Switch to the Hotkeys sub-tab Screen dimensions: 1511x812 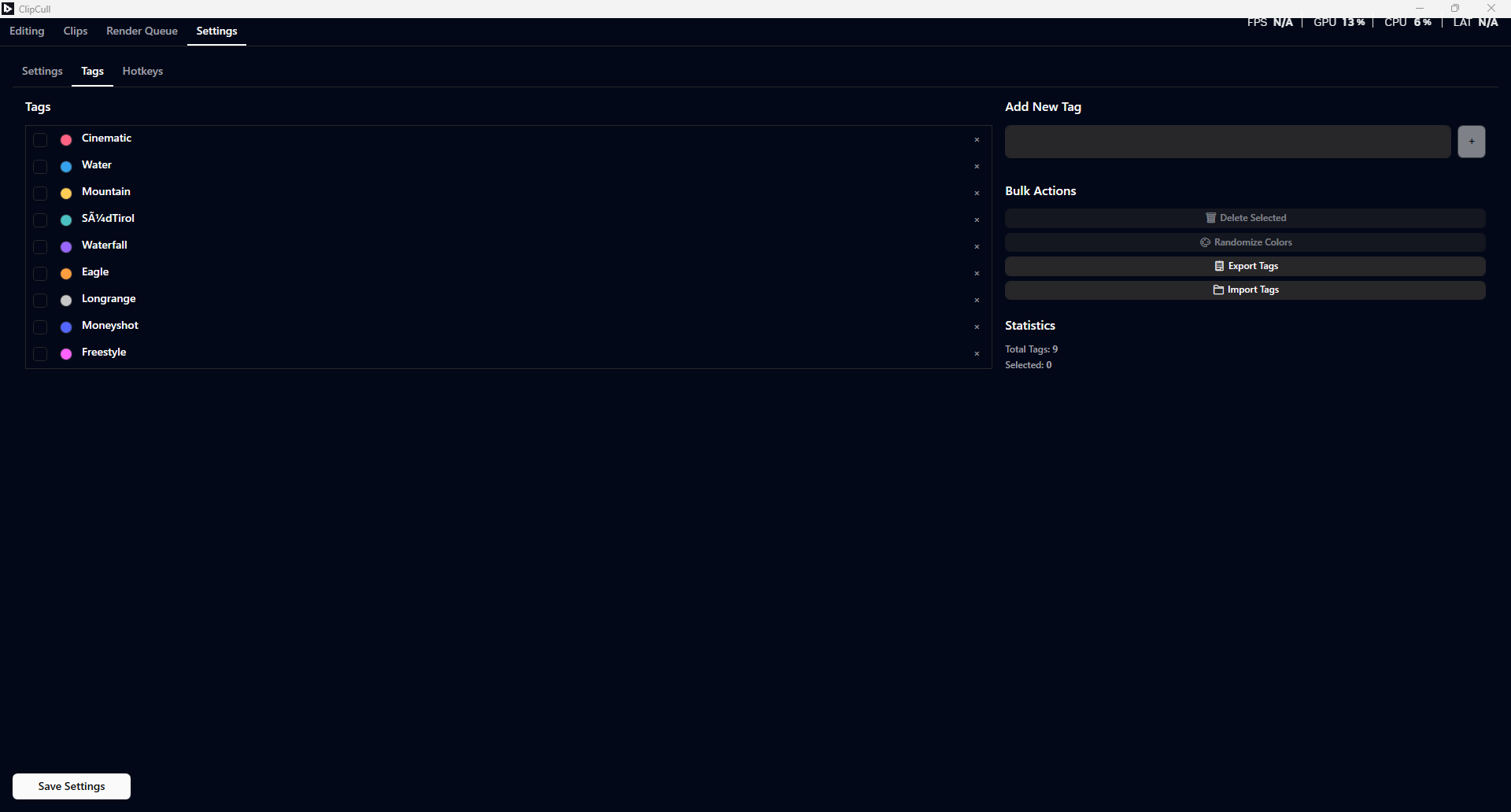(142, 71)
